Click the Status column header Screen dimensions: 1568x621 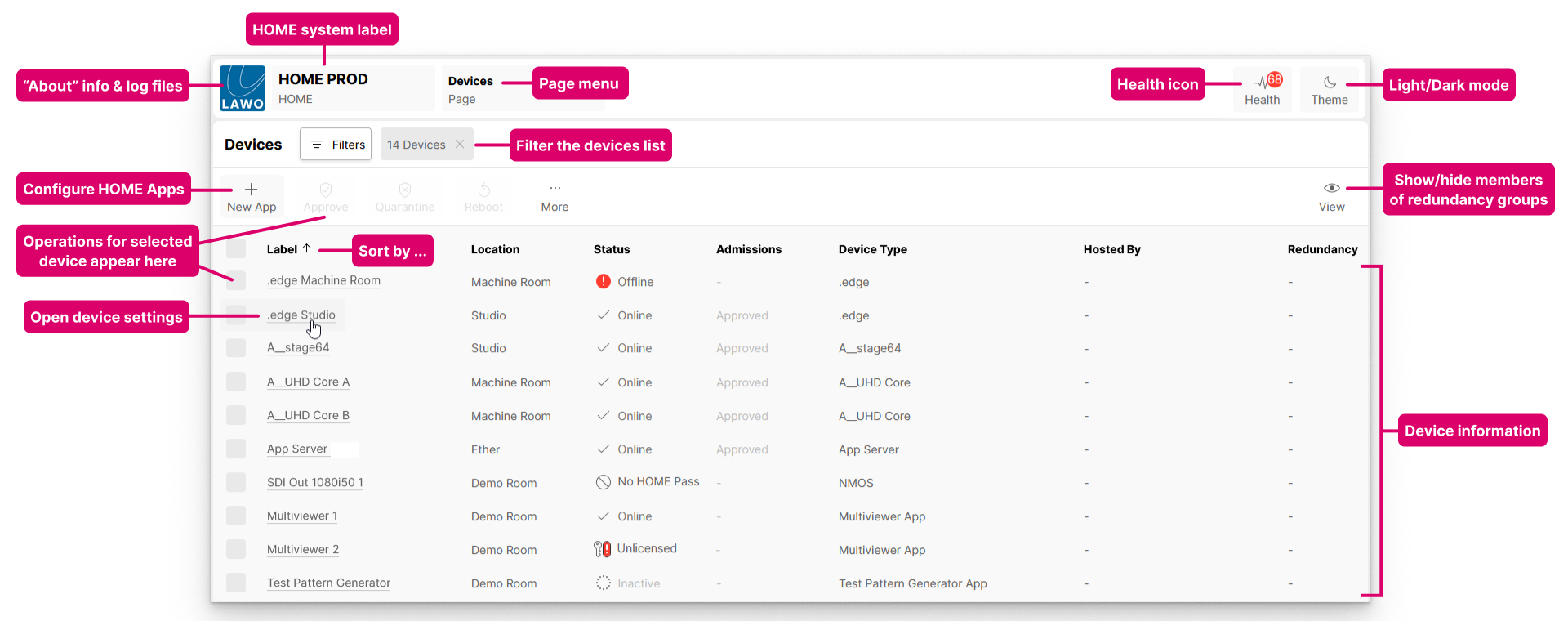click(x=612, y=249)
